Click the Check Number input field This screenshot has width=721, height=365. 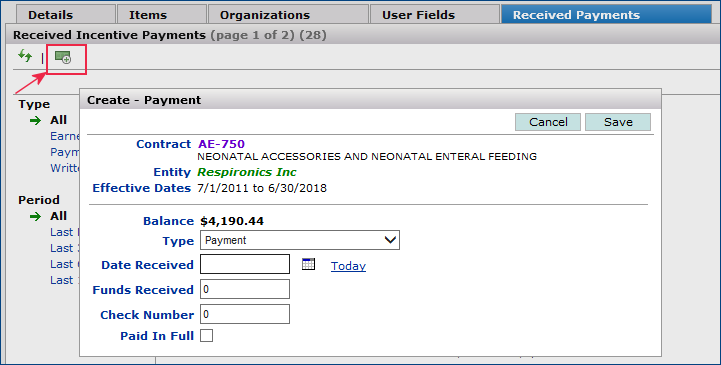click(245, 314)
